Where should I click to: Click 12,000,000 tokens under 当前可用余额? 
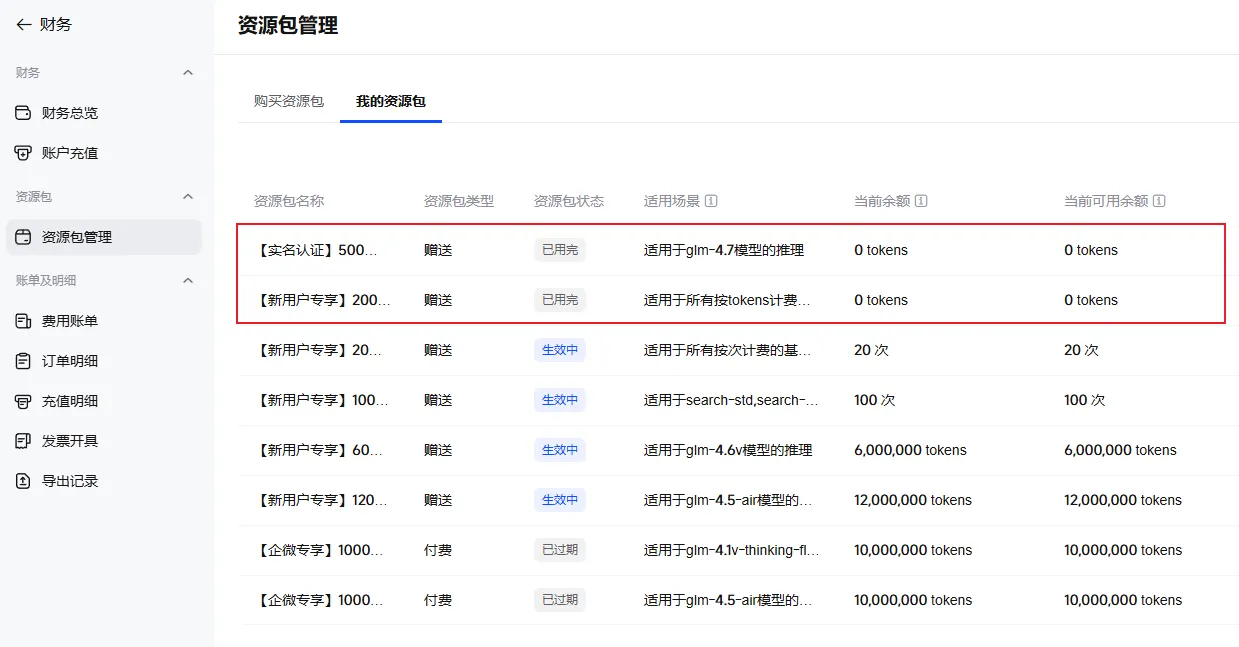point(1123,500)
